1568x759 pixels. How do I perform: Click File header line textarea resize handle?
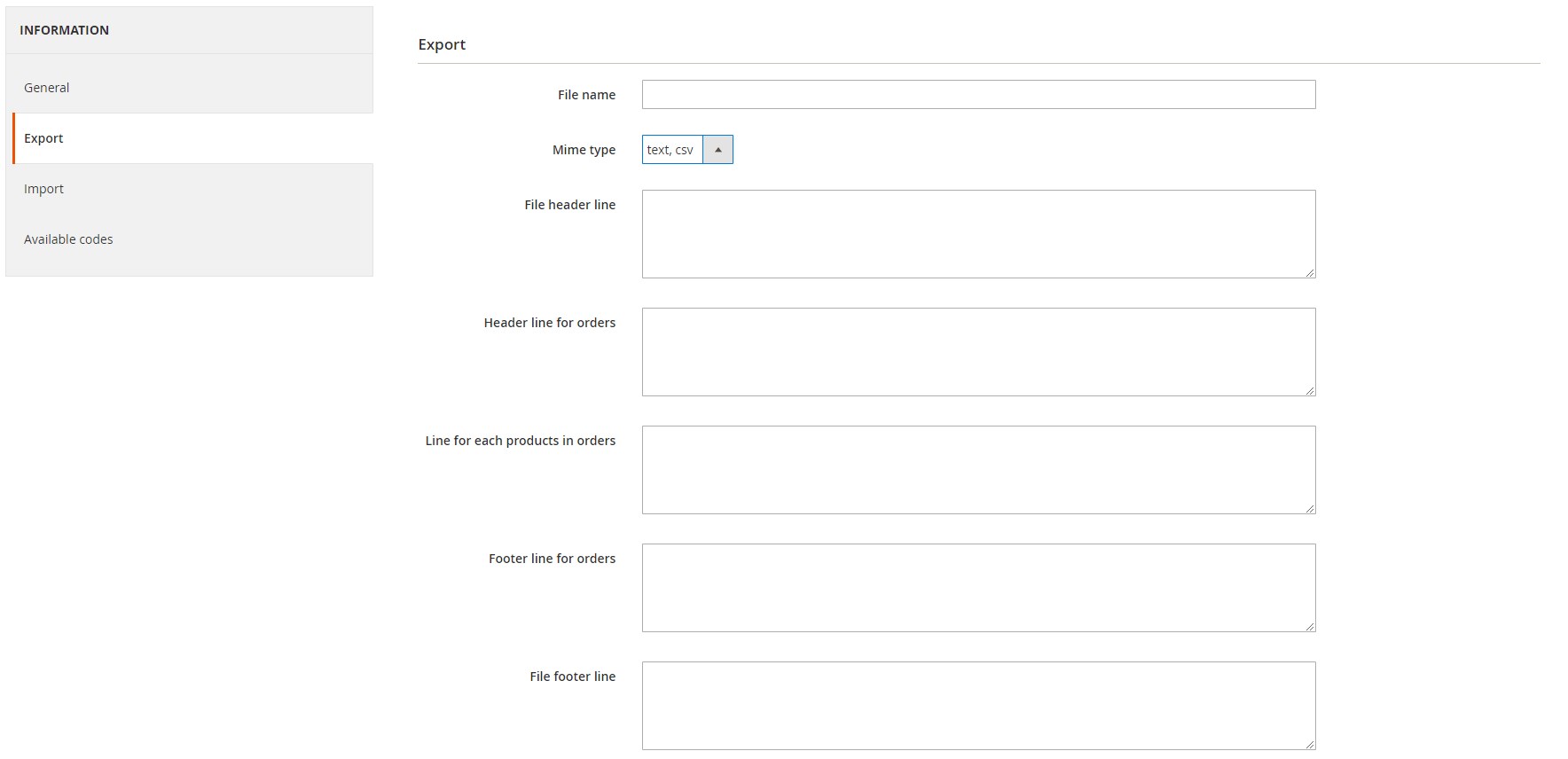(1310, 273)
